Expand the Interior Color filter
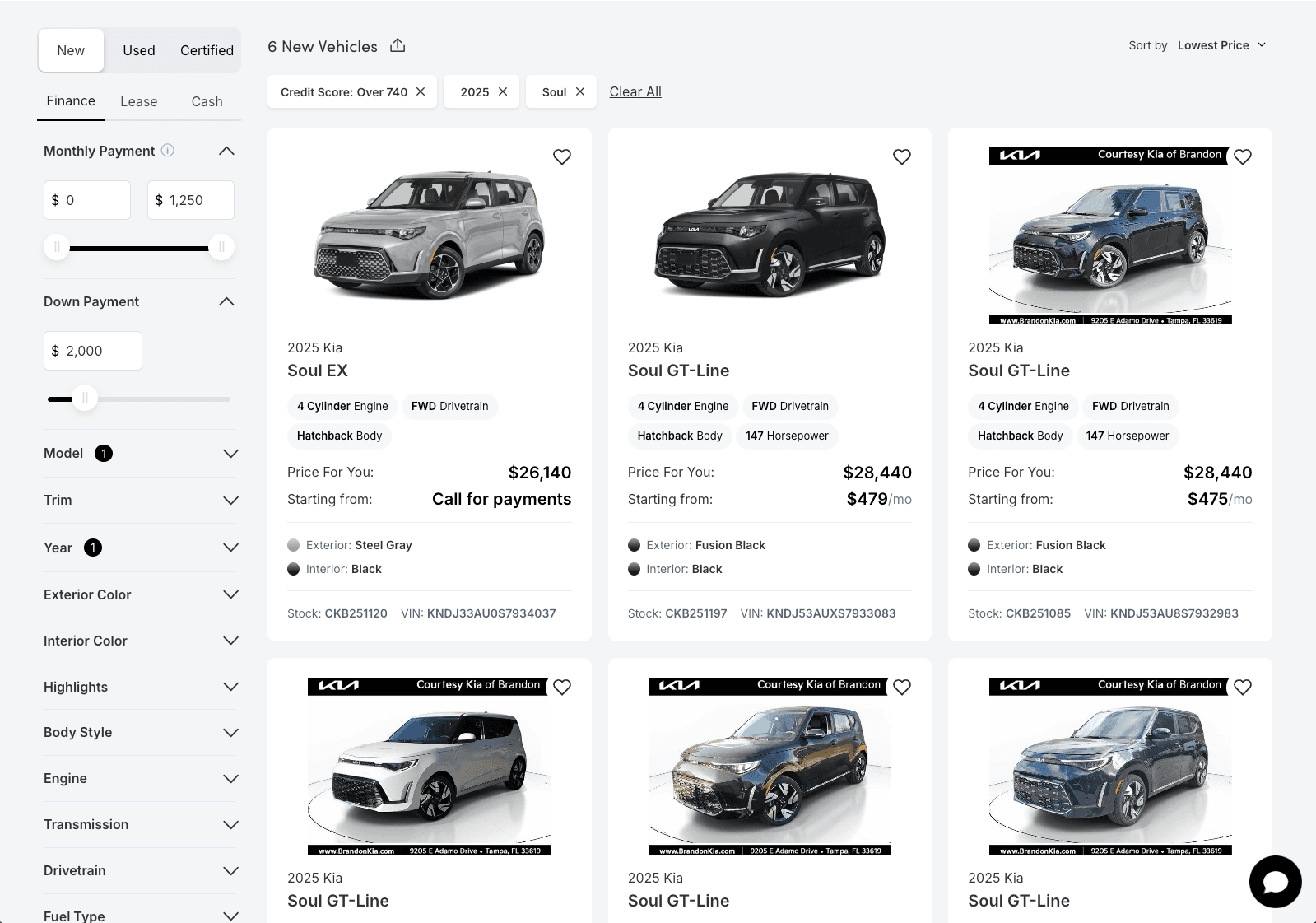The width and height of the screenshot is (1316, 923). click(139, 641)
